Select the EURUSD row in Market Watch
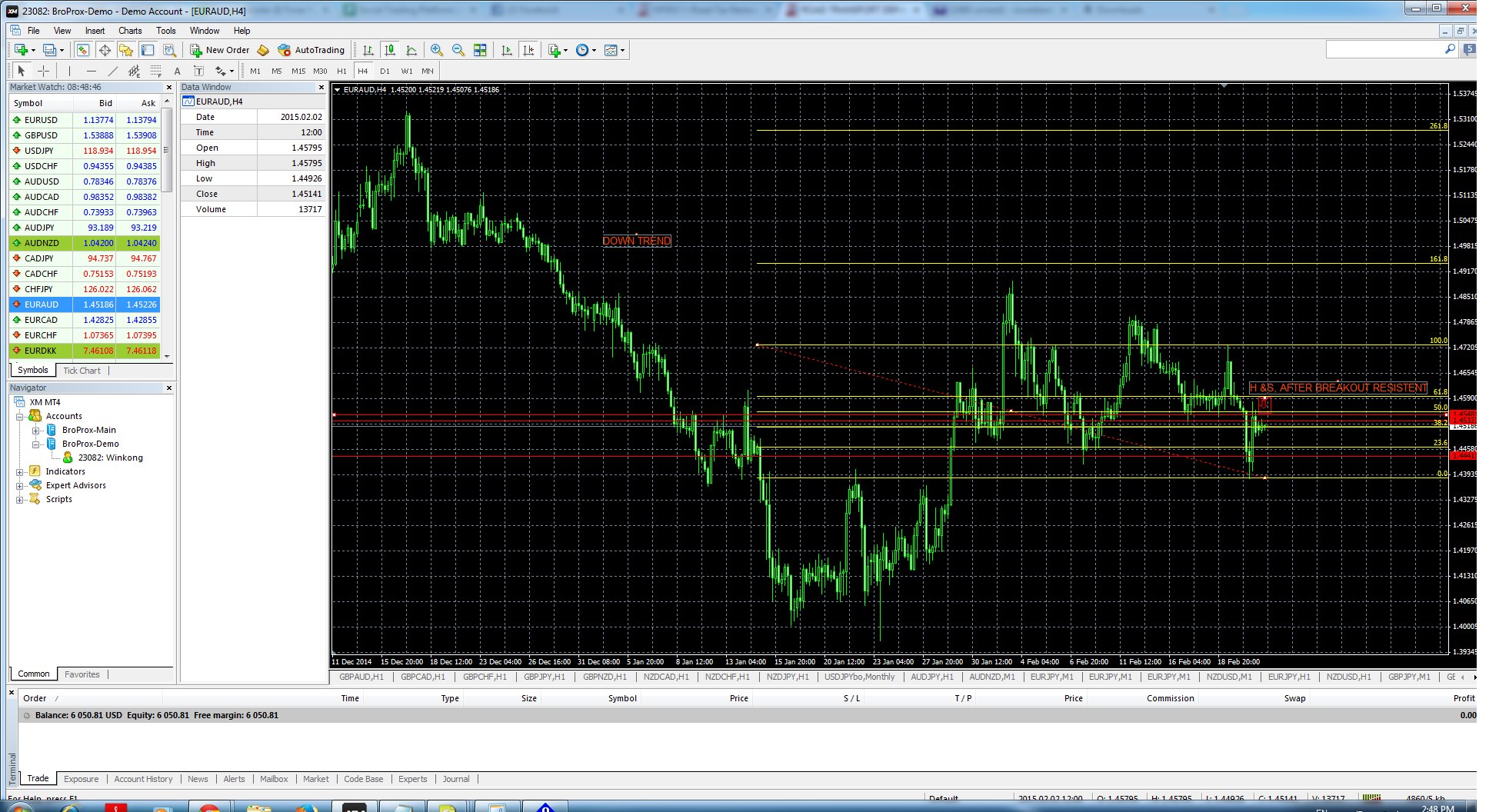 click(41, 120)
